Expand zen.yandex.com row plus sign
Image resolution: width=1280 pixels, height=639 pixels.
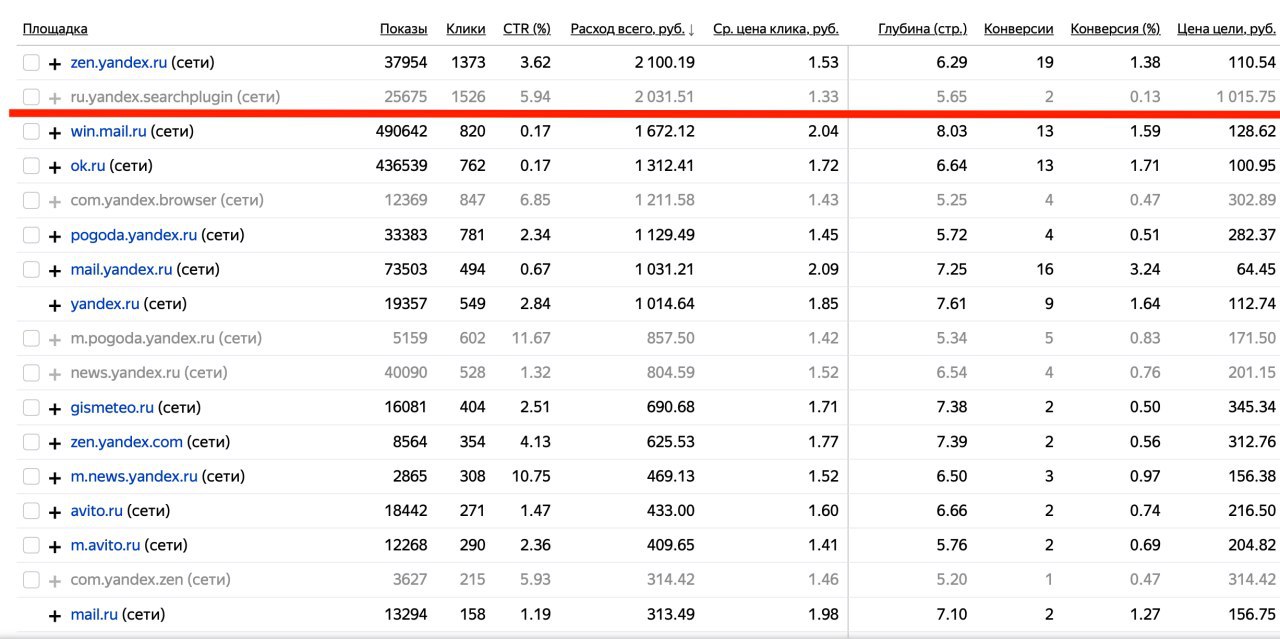click(x=55, y=442)
